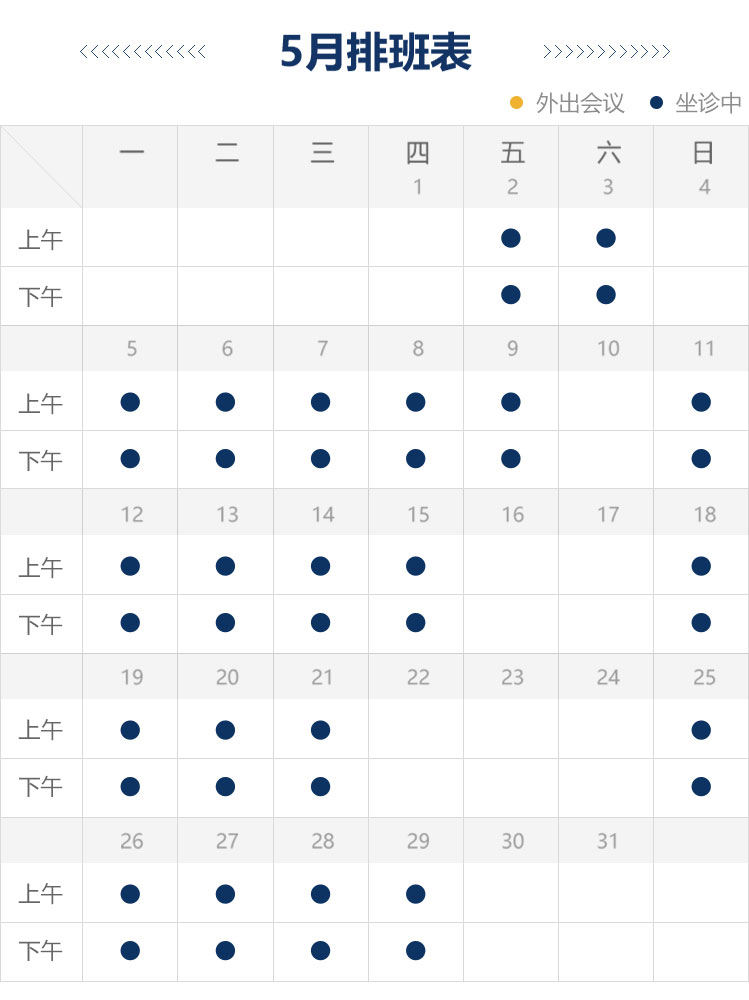Viewport: 749px width, 1000px height.
Task: Click the dark blue 坐诊中 legend dot
Action: (657, 102)
